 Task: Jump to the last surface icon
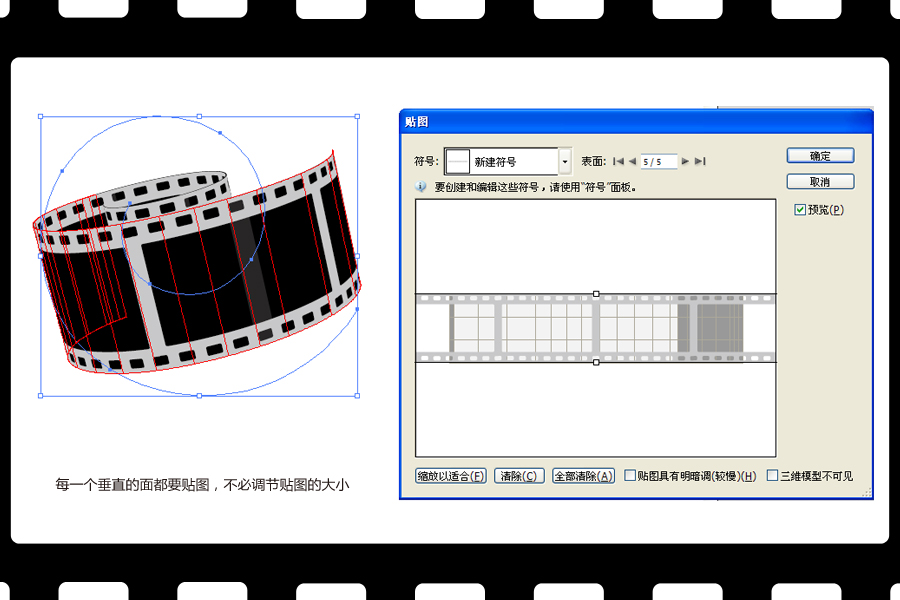[x=701, y=162]
